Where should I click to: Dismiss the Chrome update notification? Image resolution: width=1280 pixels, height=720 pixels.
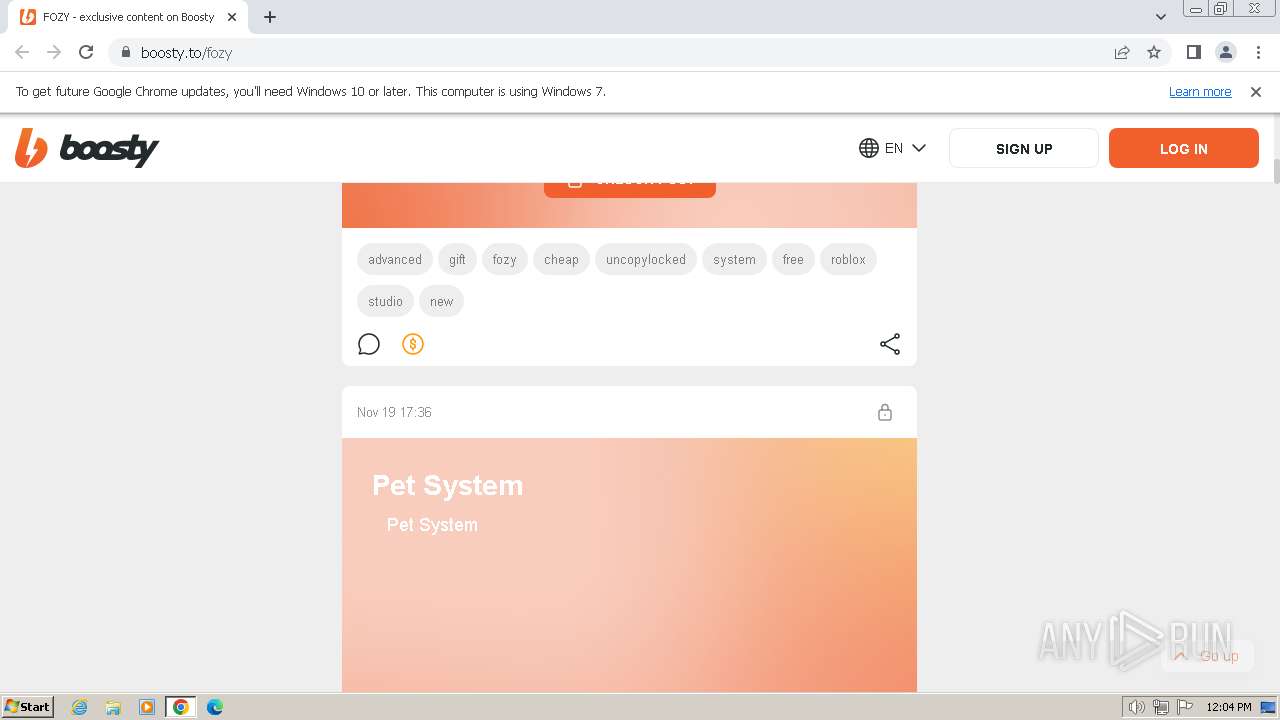click(1256, 91)
